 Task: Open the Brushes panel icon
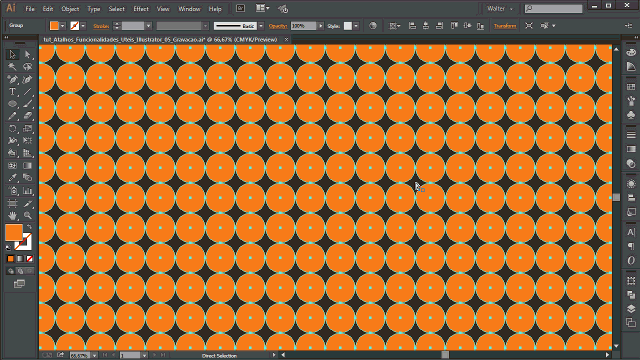631,101
